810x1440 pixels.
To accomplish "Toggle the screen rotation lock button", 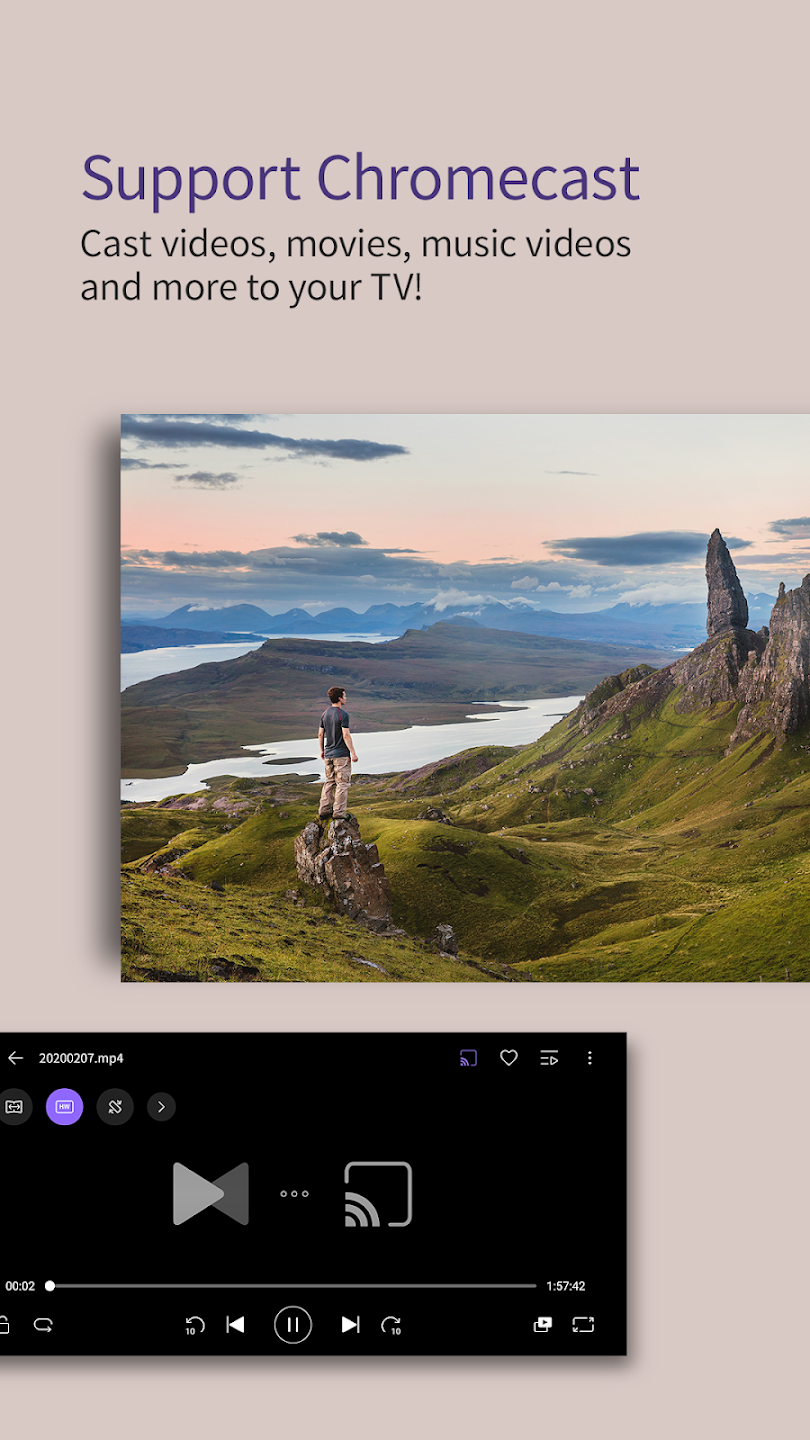I will [x=115, y=1107].
